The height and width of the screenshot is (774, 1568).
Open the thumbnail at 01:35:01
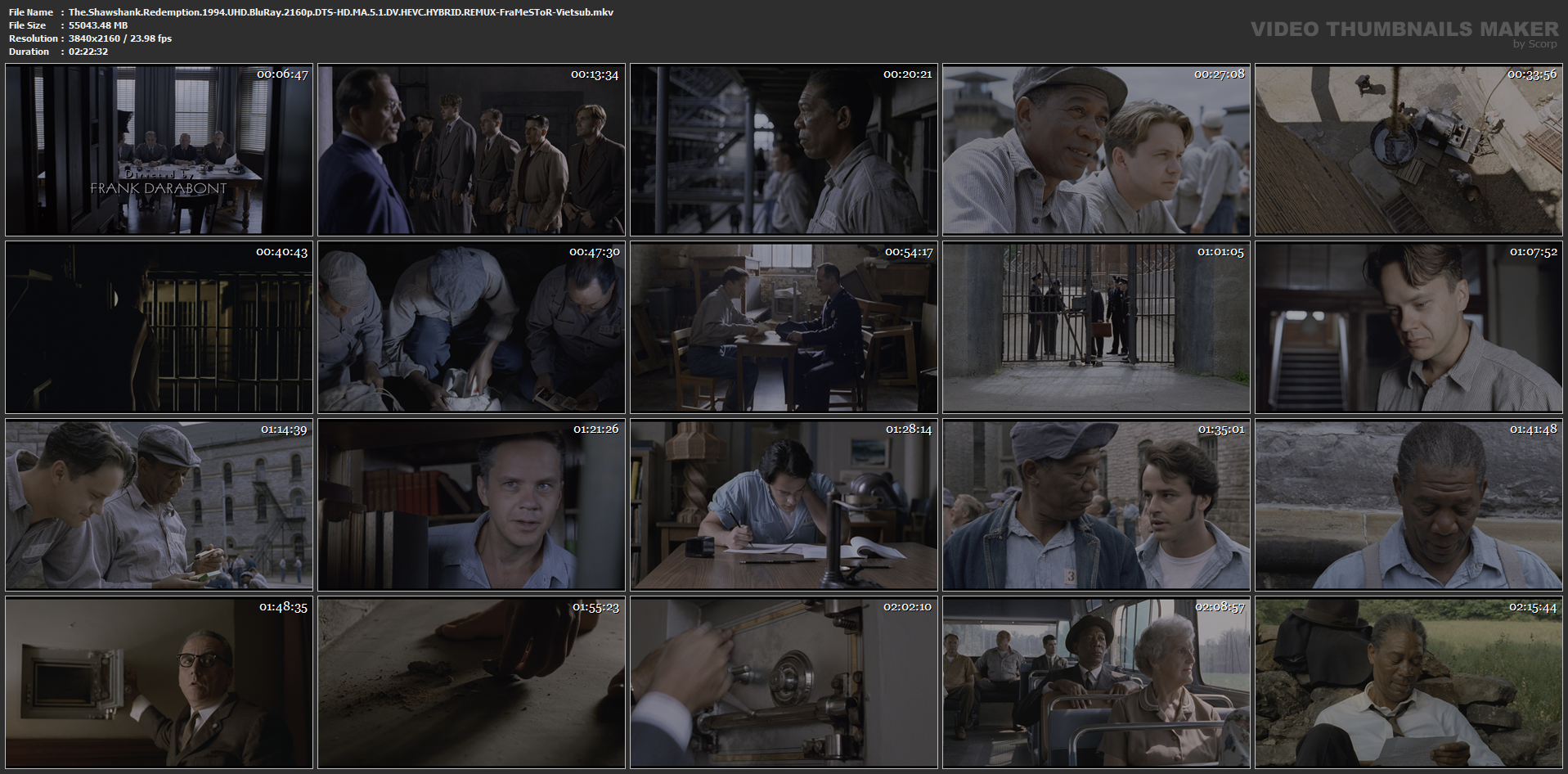1096,505
